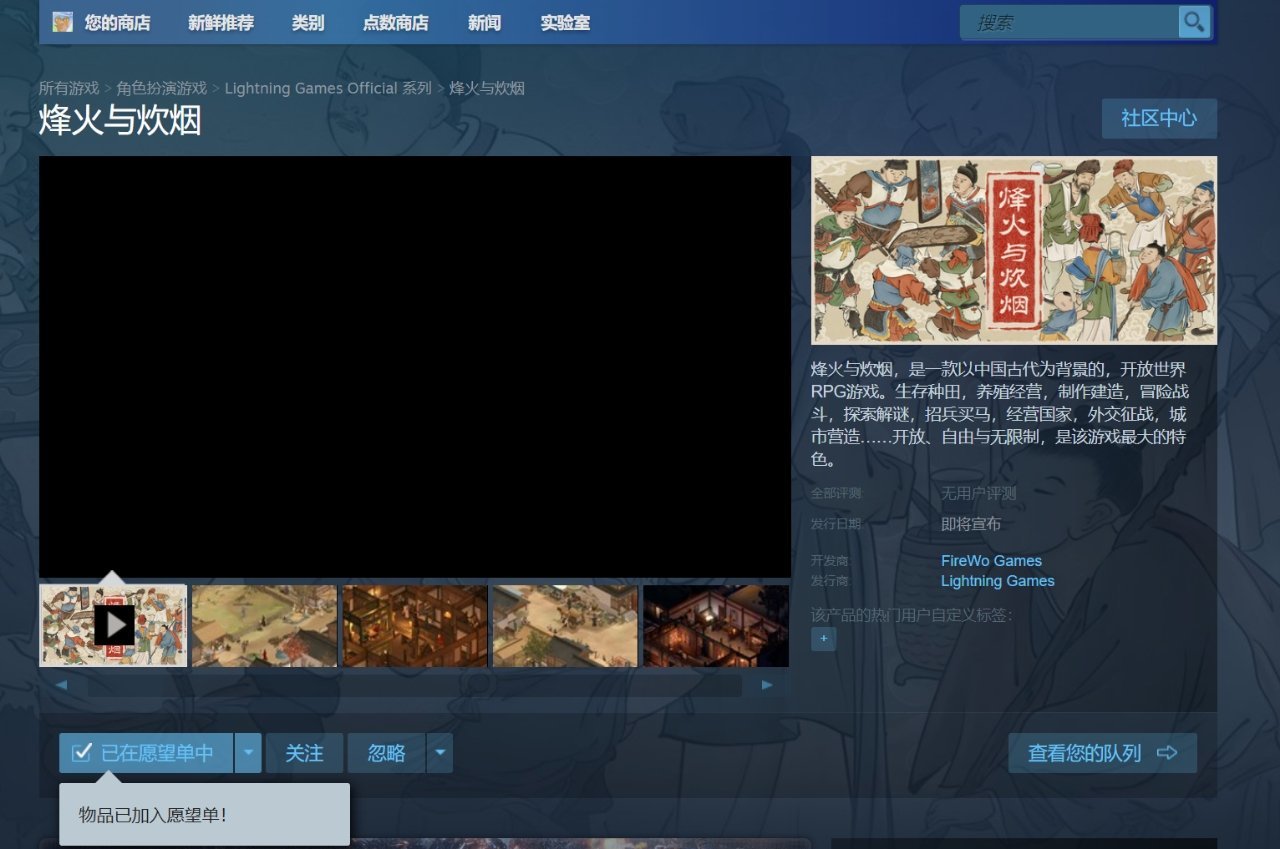This screenshot has height=849, width=1280.
Task: Click the 即将宣布 release date text
Action: pos(971,524)
